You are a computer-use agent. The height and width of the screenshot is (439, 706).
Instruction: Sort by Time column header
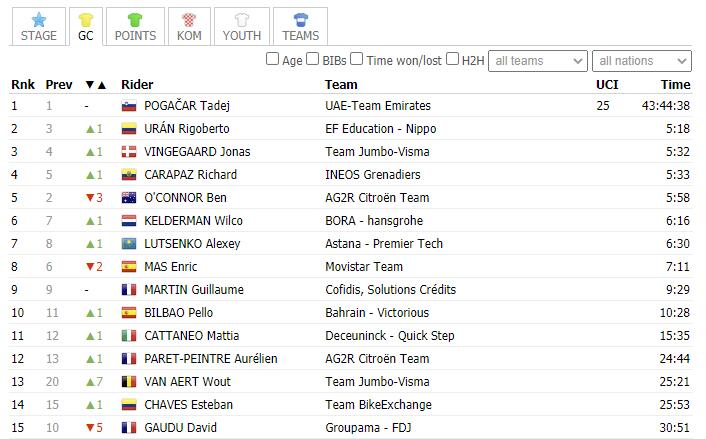coord(675,85)
